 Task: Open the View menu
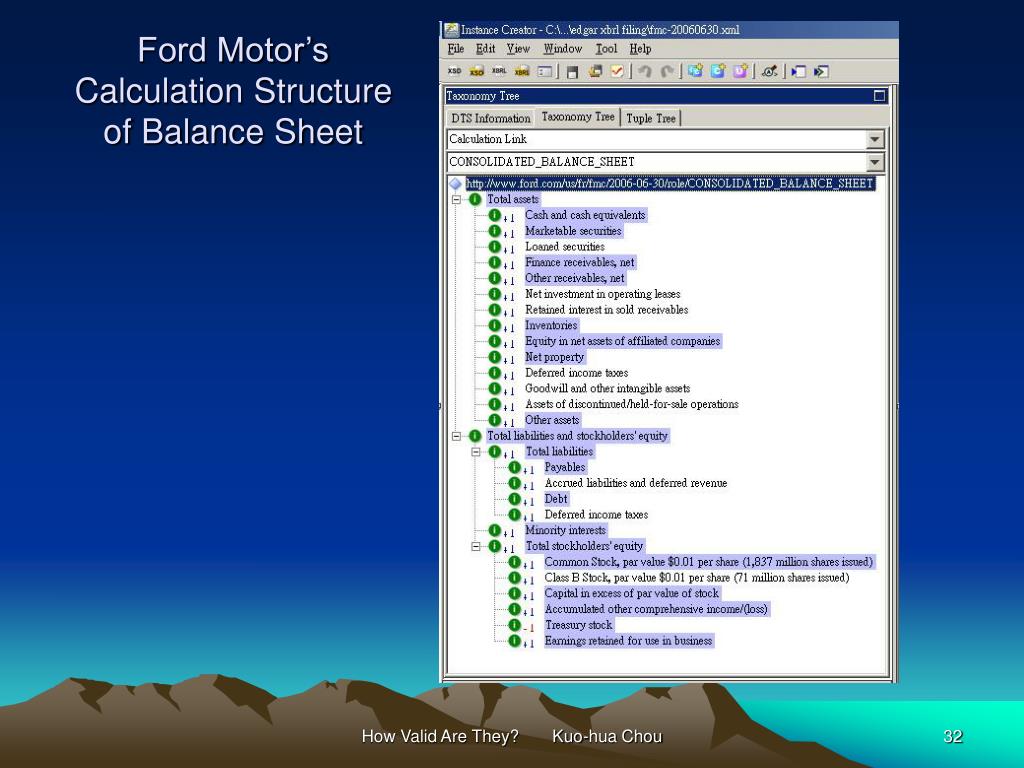[x=519, y=49]
